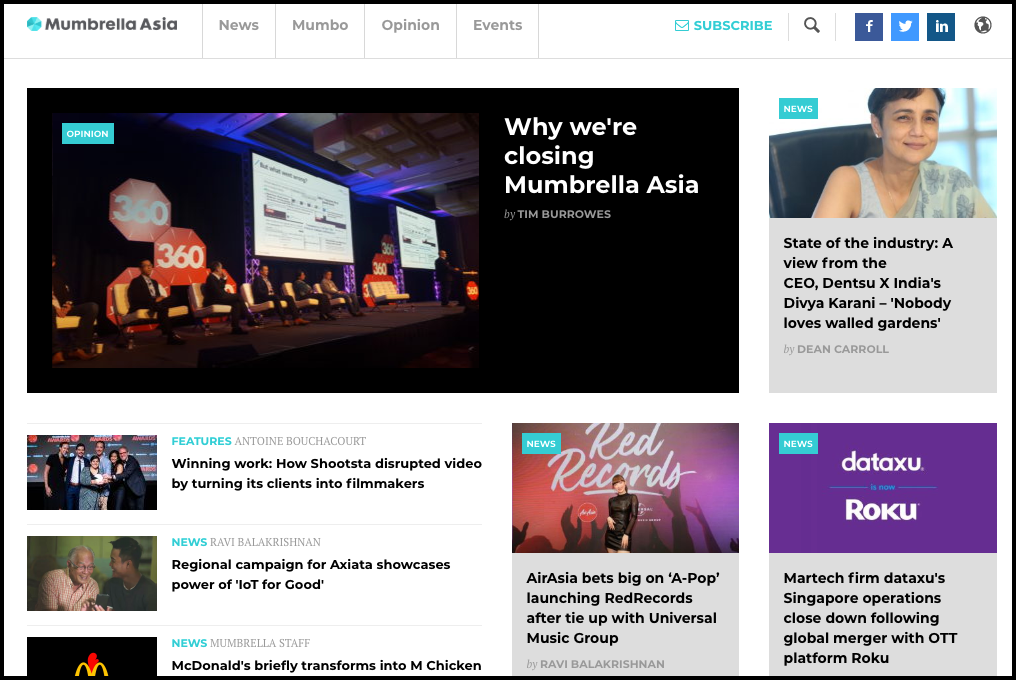Open Mumbrella Asia's Facebook page icon
The width and height of the screenshot is (1016, 680).
pos(868,27)
